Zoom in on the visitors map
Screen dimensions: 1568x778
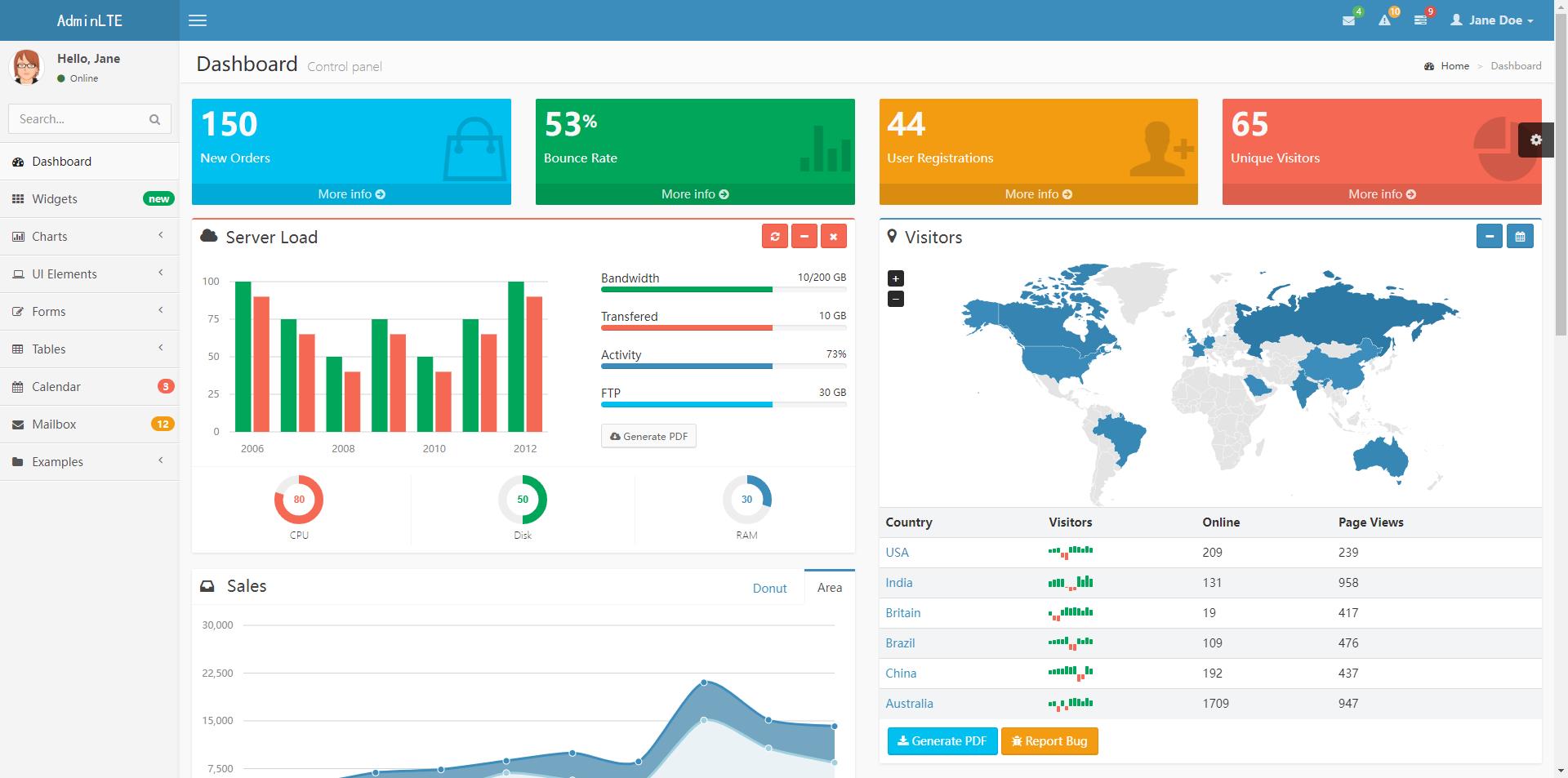point(896,278)
